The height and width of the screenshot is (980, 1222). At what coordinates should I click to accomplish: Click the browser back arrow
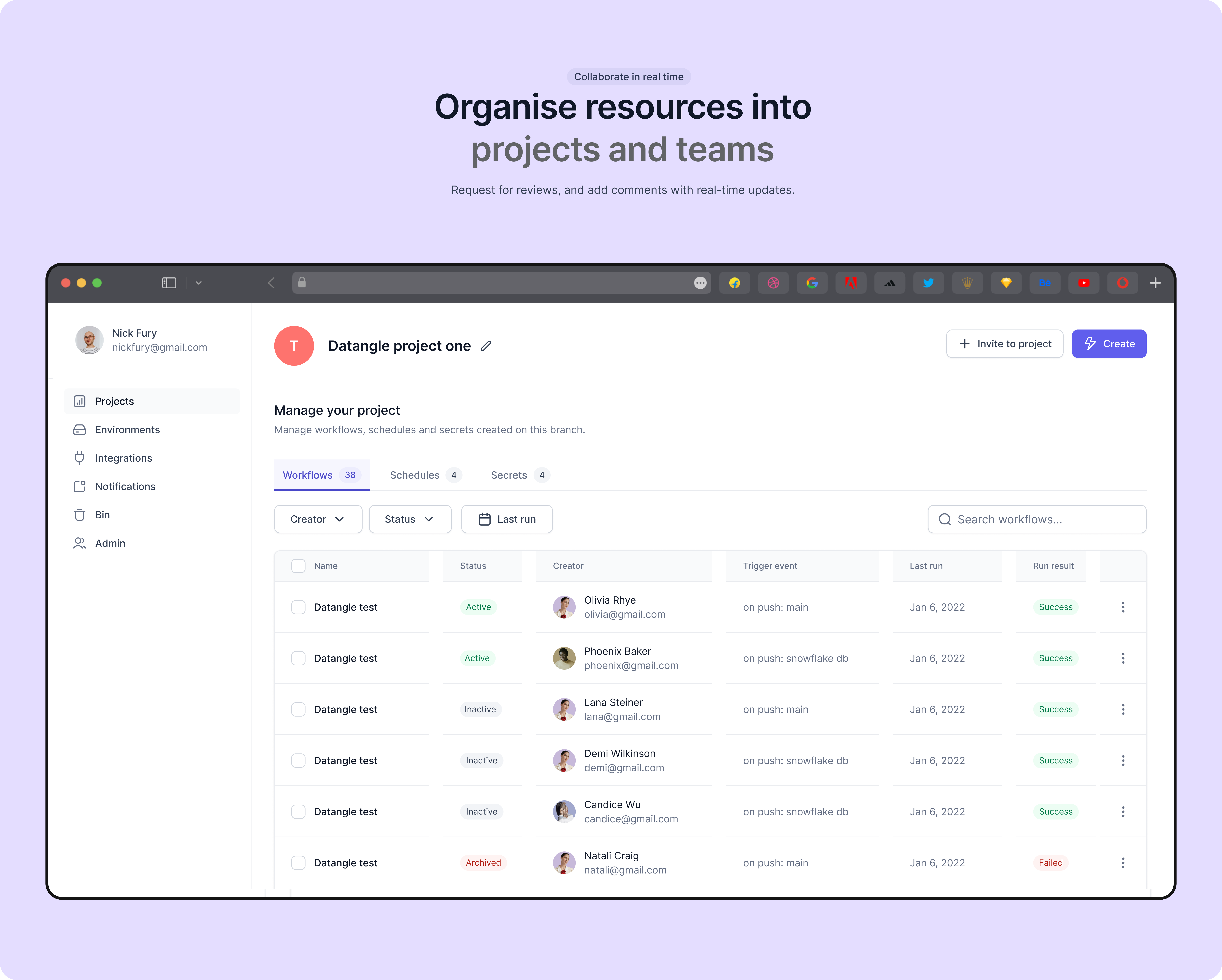click(x=271, y=283)
